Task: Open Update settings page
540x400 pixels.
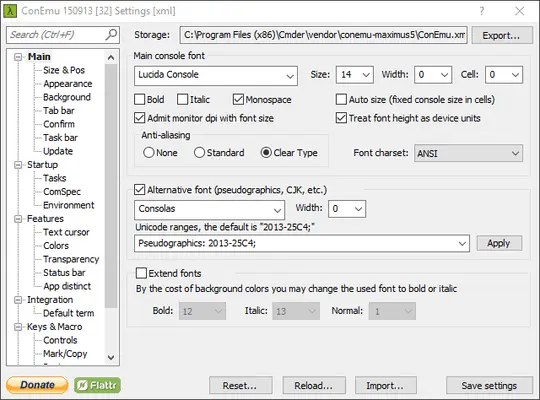Action: (x=58, y=151)
